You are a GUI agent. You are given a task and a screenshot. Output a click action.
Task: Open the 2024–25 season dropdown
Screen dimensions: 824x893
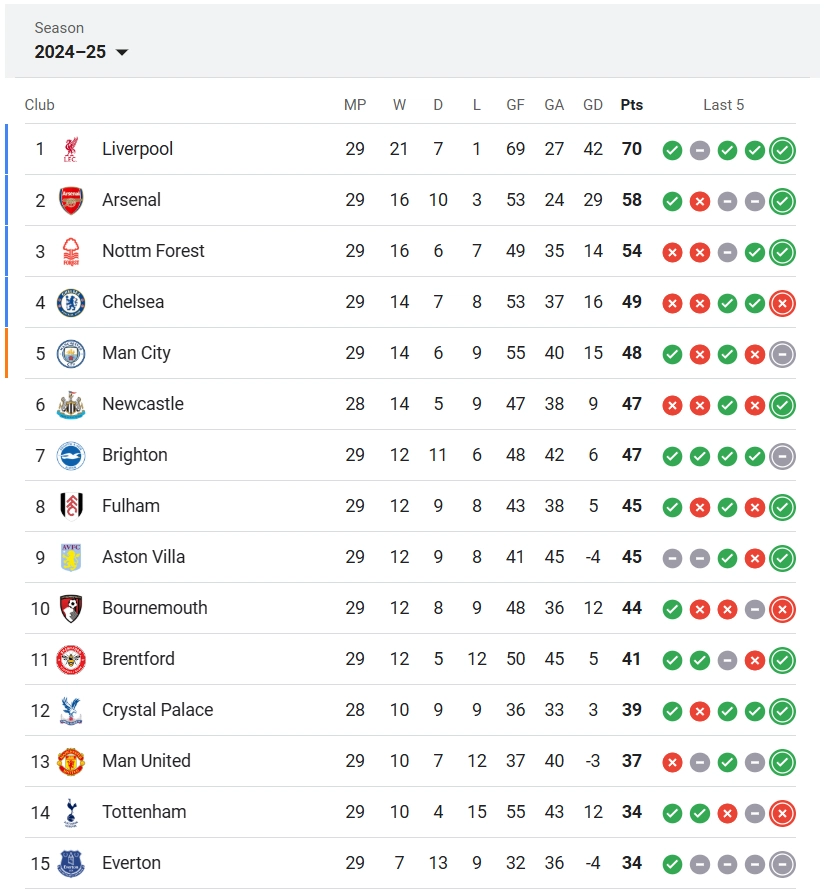[x=81, y=52]
